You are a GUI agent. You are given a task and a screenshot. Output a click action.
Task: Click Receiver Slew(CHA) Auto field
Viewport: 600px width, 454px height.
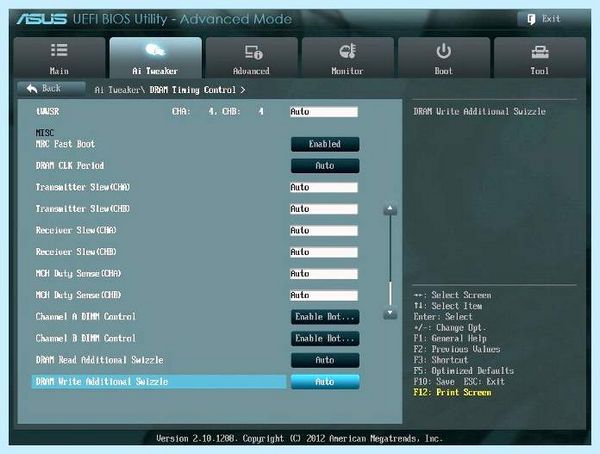(x=324, y=230)
